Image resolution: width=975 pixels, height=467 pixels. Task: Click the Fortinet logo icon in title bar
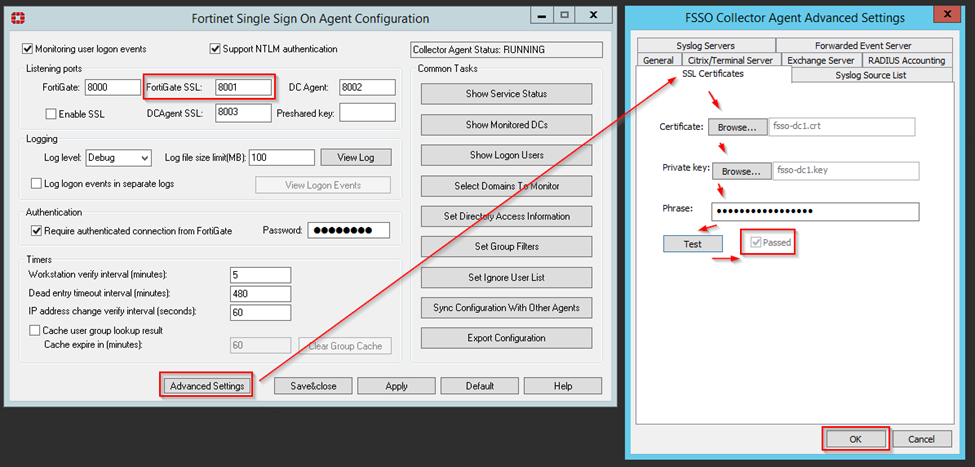coord(19,18)
